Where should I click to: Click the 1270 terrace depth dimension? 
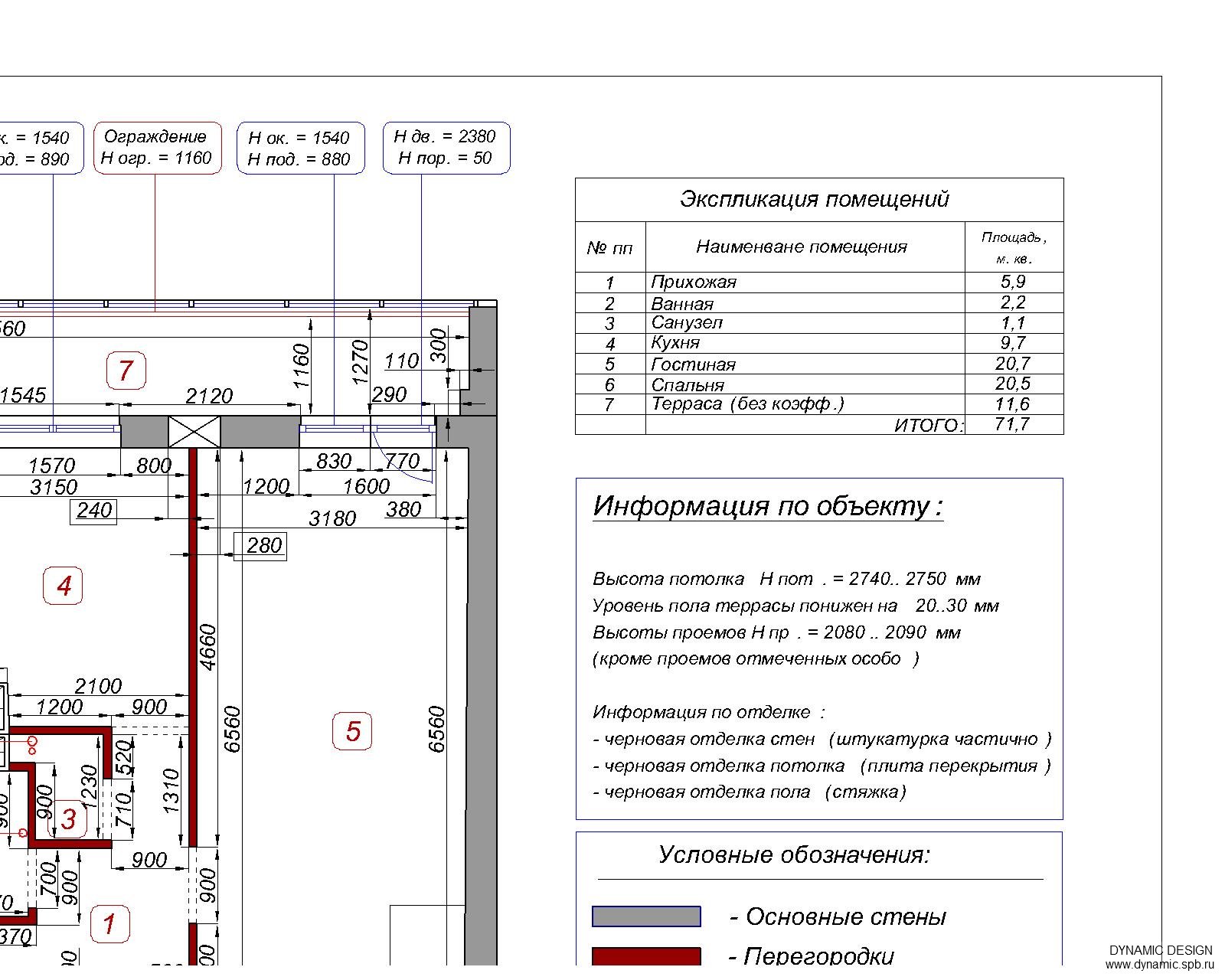(360, 362)
